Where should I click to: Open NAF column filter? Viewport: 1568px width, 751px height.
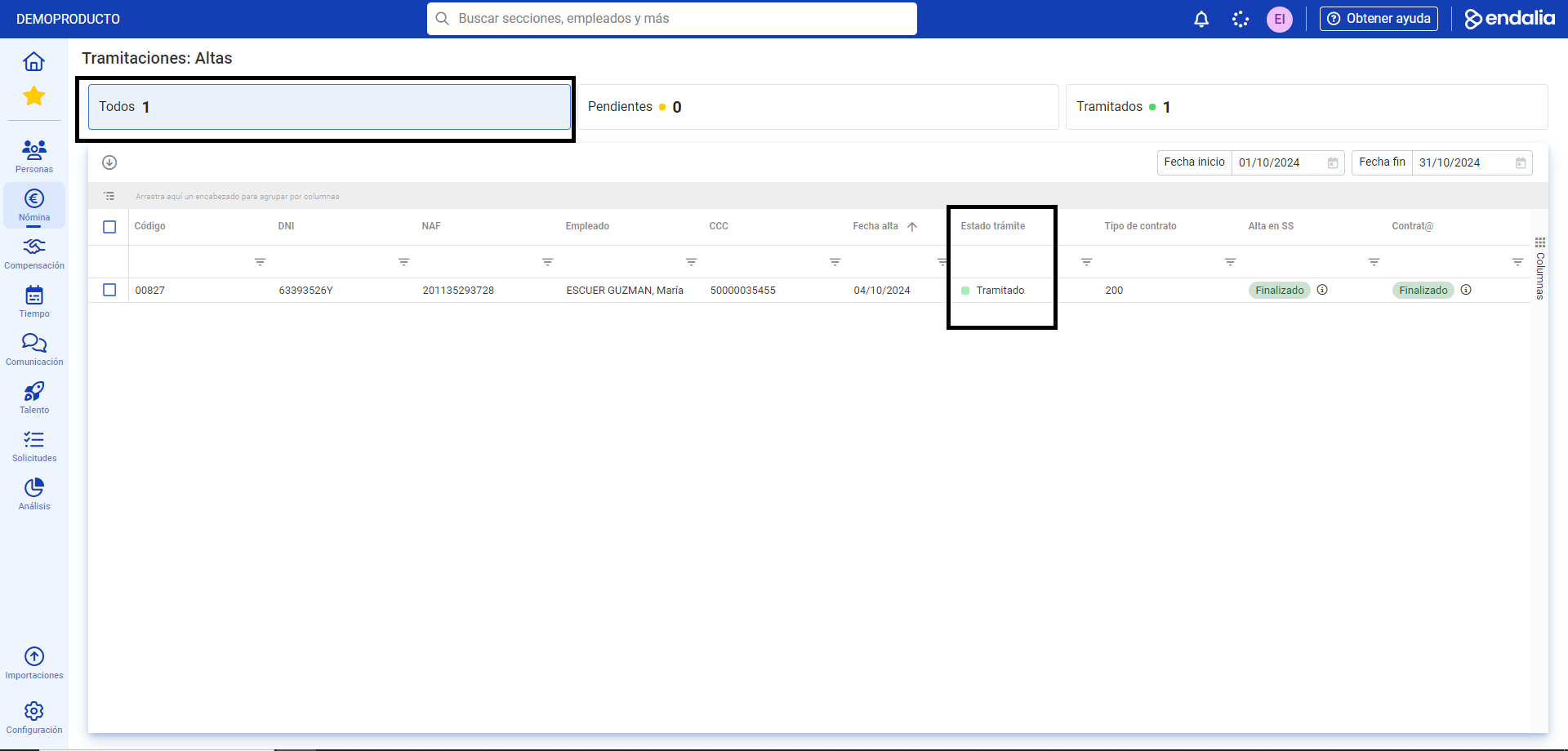(x=547, y=262)
